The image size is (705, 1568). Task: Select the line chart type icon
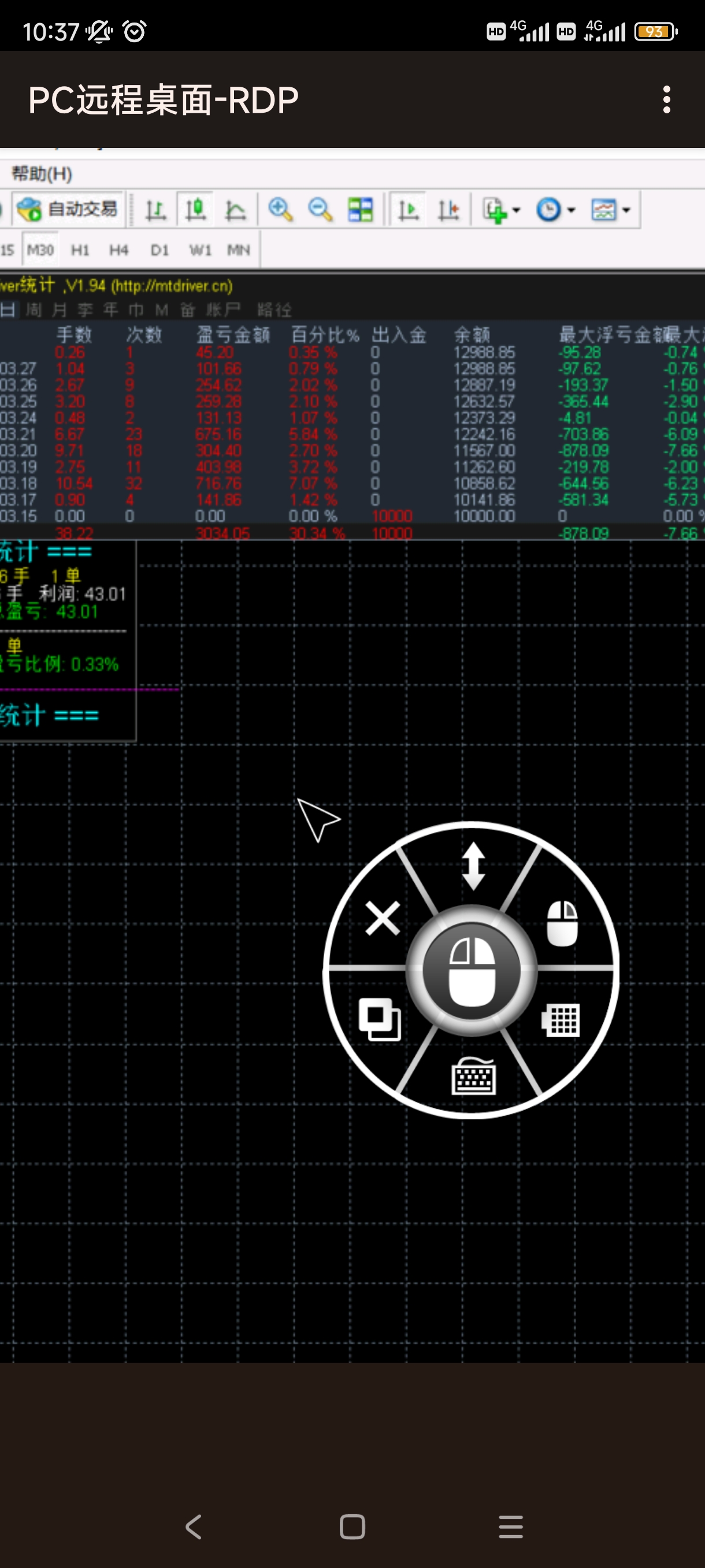click(235, 210)
